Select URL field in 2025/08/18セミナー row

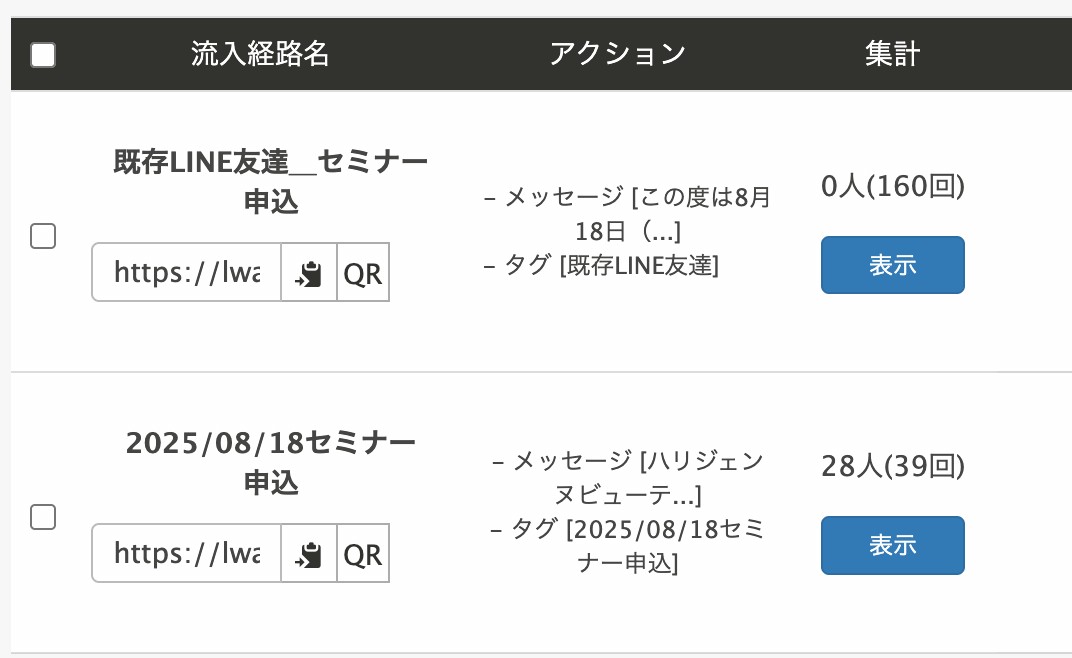(187, 553)
